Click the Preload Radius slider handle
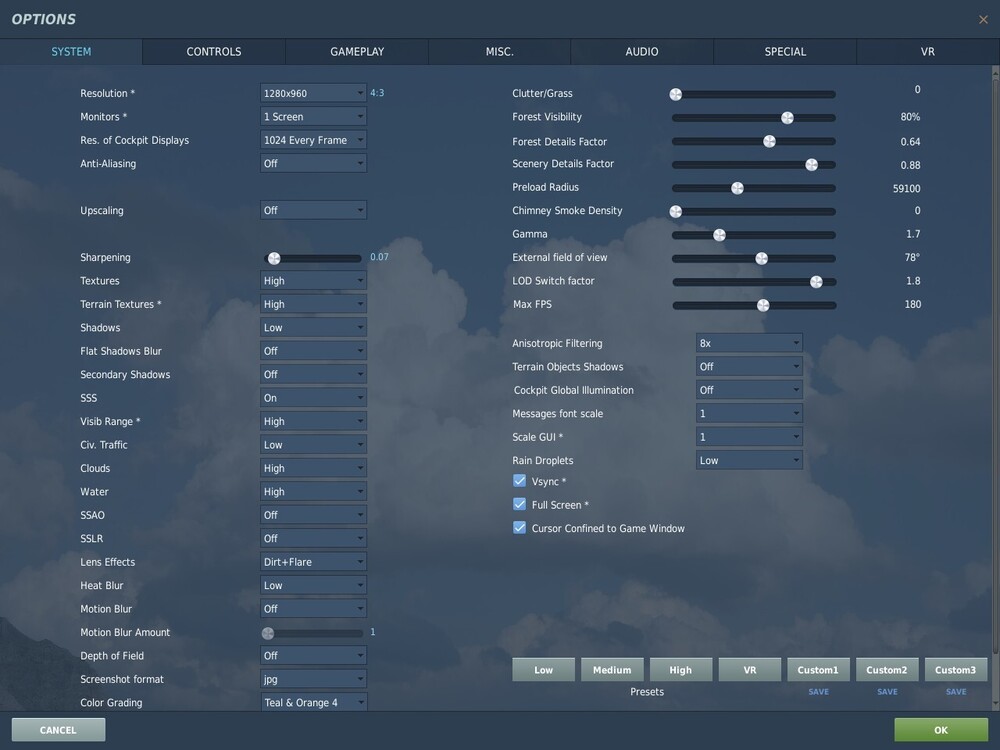 coord(737,188)
